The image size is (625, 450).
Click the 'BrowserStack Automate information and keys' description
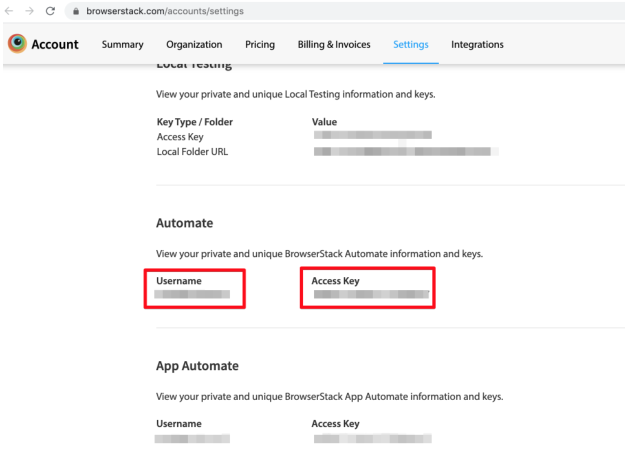click(319, 254)
